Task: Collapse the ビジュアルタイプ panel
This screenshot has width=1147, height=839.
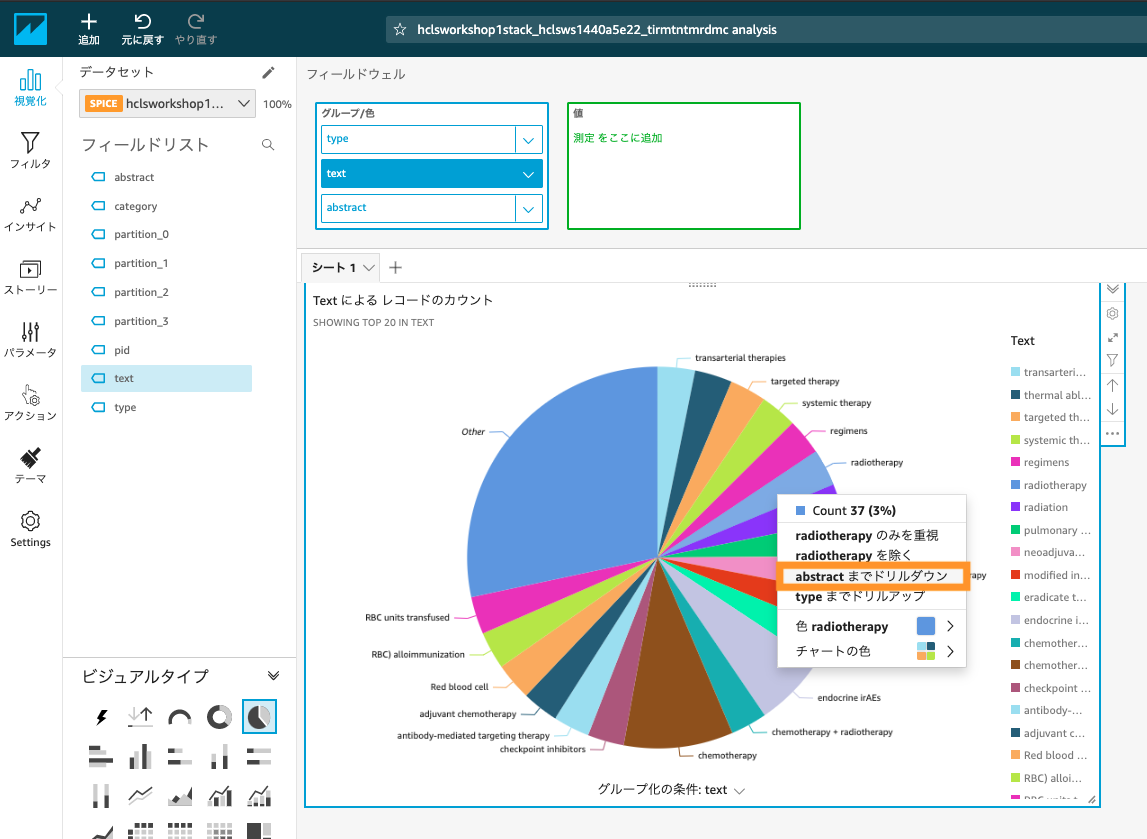Action: coord(273,676)
